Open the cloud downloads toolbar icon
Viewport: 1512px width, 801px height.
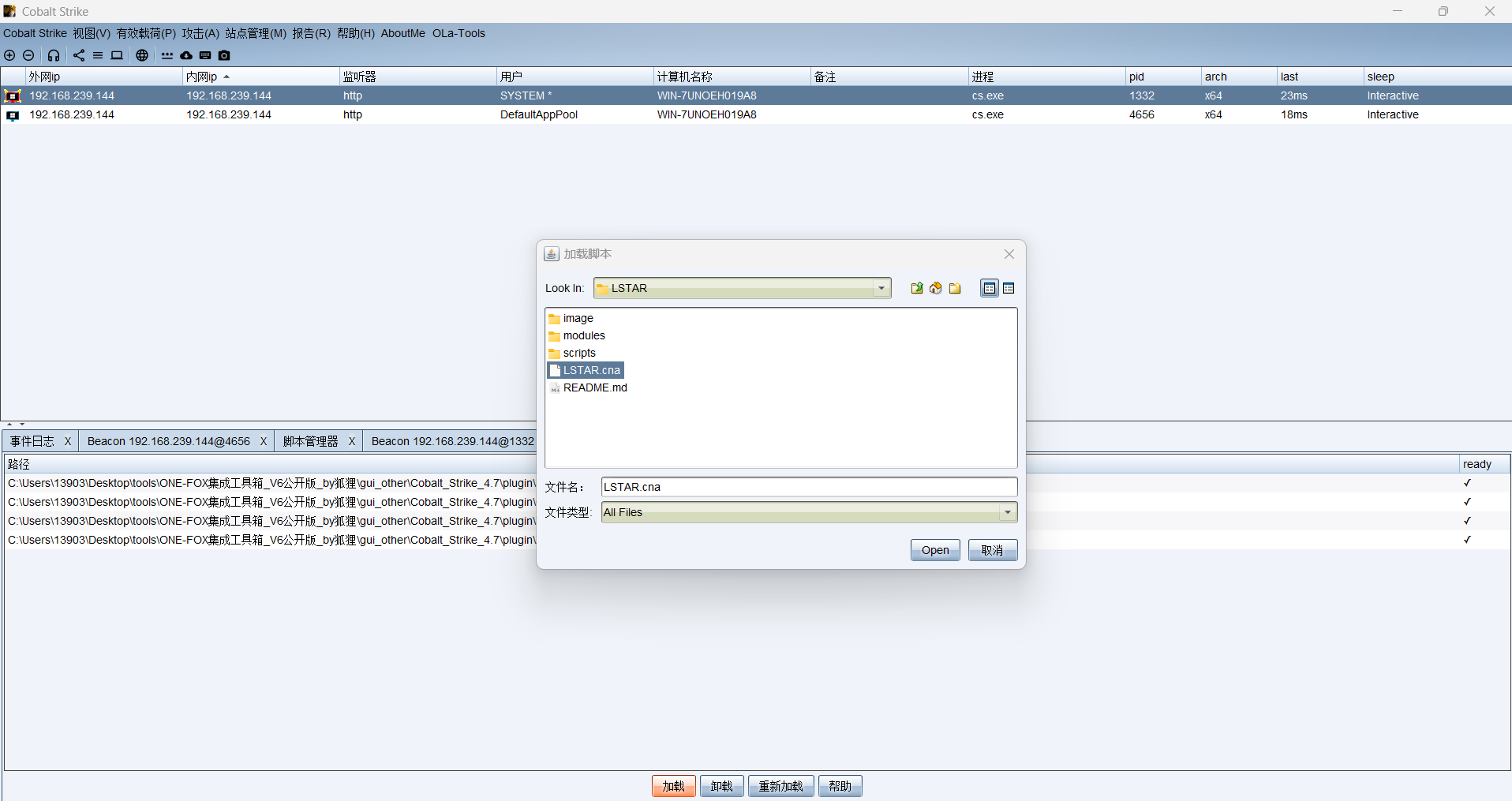186,55
